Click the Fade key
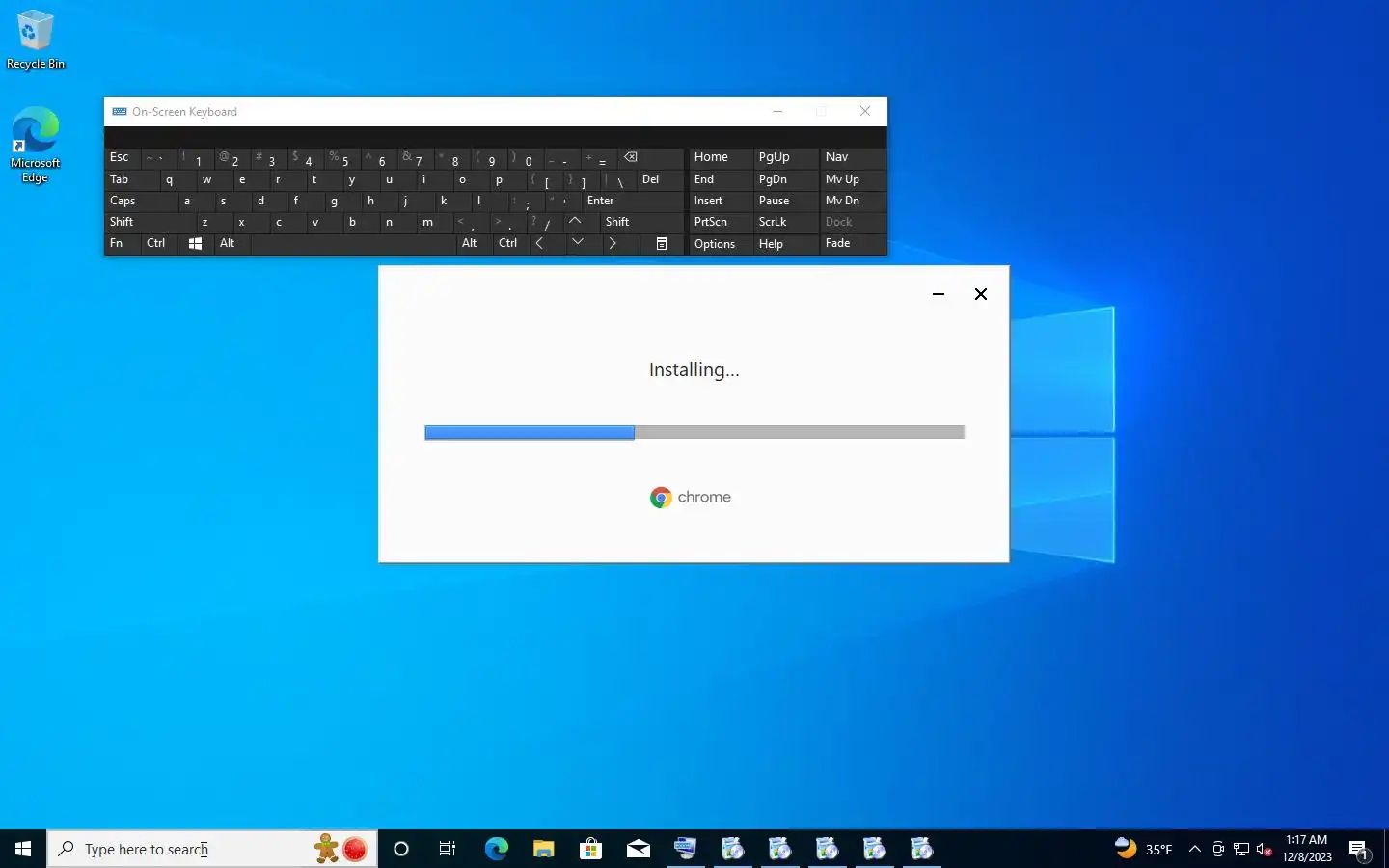1389x868 pixels. tap(852, 243)
